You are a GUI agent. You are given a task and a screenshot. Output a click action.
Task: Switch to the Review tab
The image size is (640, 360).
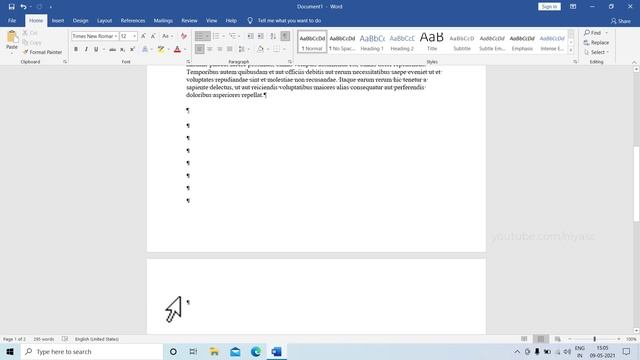pyautogui.click(x=189, y=20)
